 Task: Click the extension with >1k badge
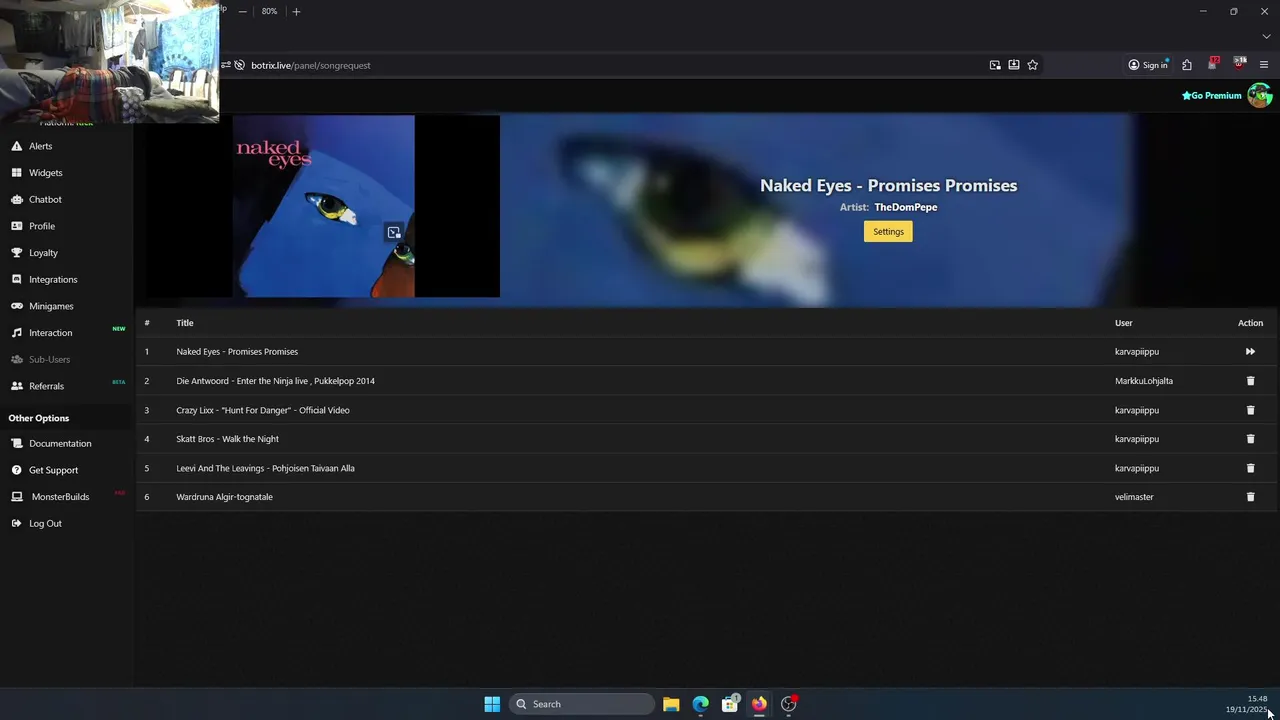pyautogui.click(x=1239, y=64)
